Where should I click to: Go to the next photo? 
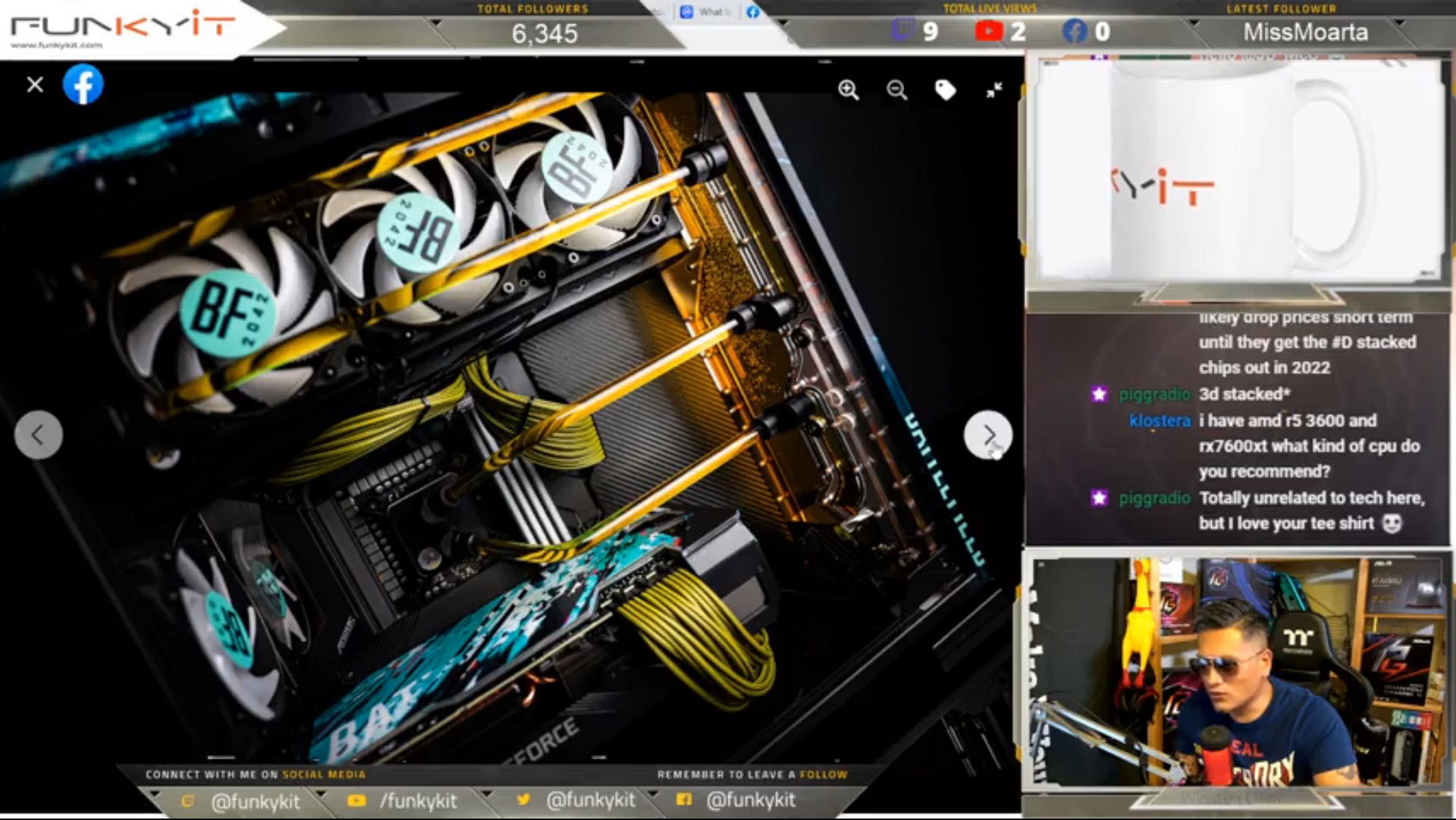tap(988, 435)
